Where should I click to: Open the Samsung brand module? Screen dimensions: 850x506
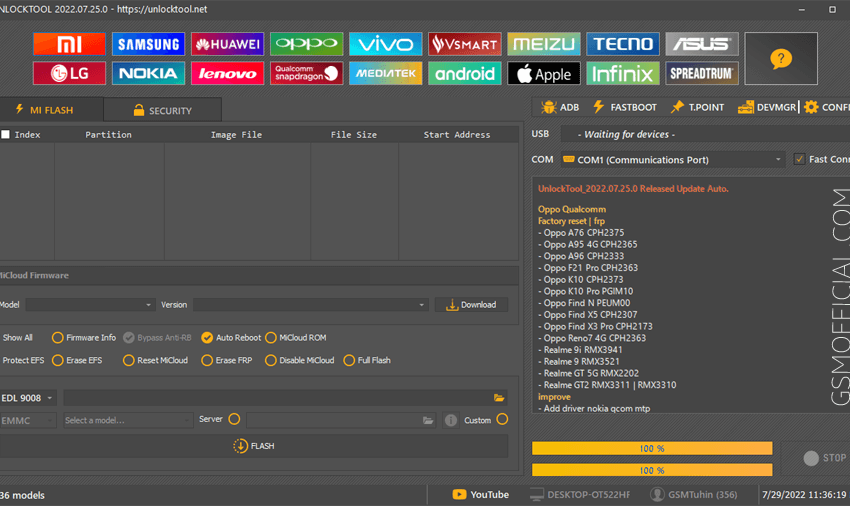tap(148, 44)
